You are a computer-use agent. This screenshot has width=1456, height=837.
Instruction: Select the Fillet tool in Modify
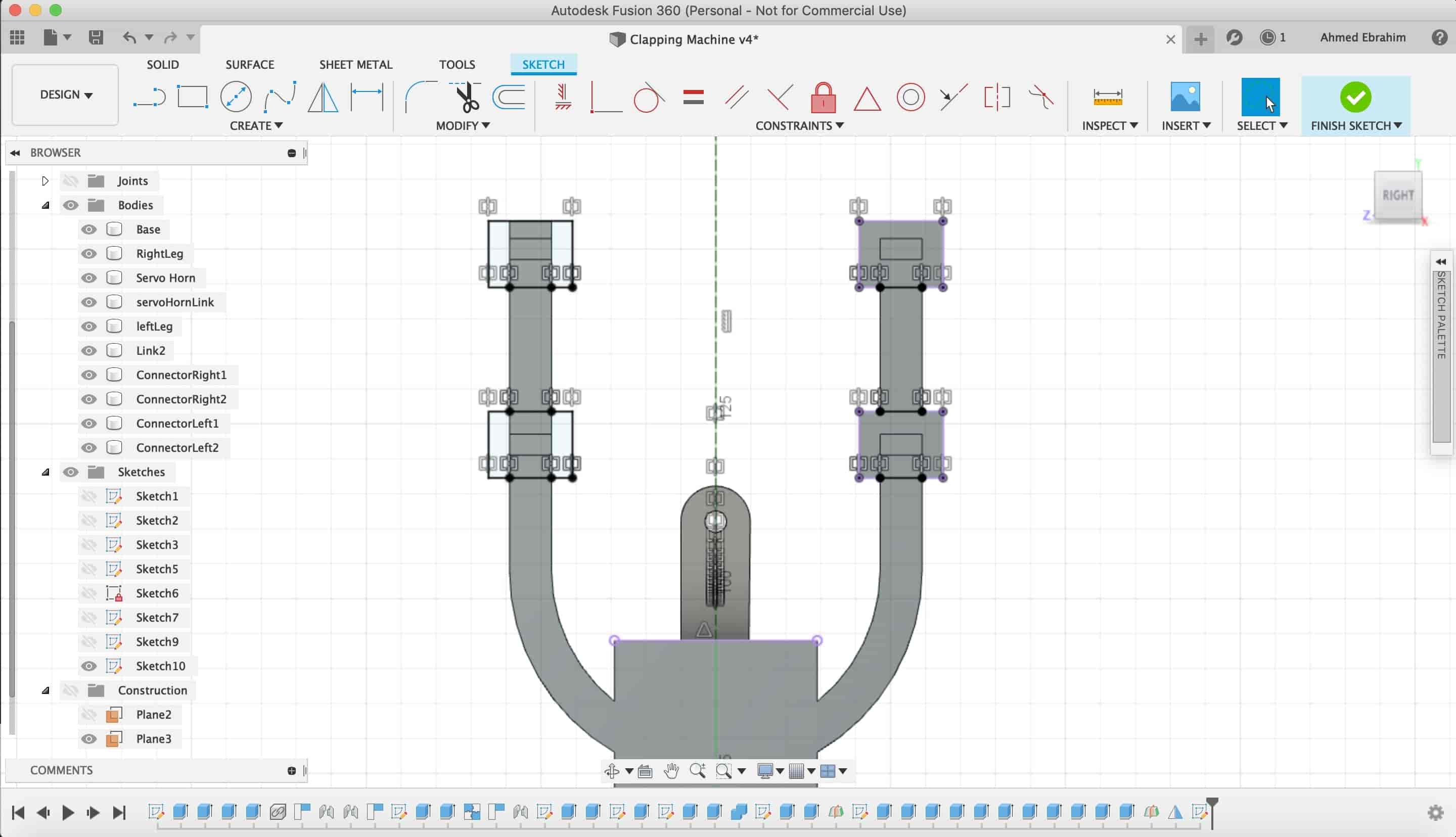[x=421, y=97]
